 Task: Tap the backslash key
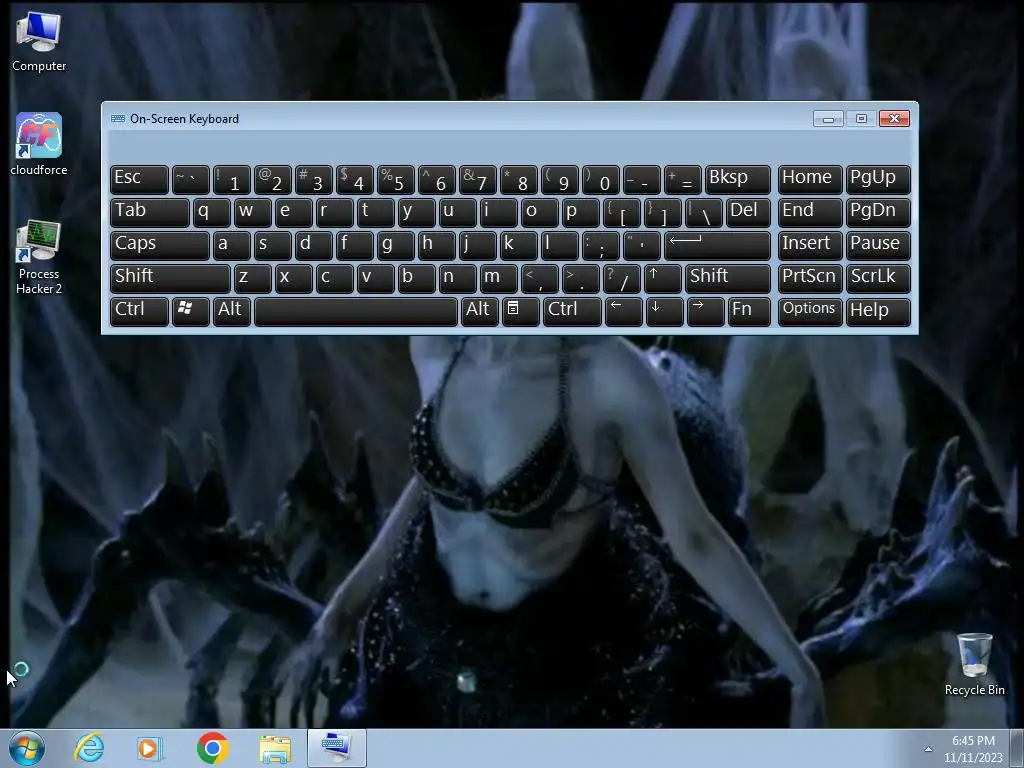(x=703, y=212)
